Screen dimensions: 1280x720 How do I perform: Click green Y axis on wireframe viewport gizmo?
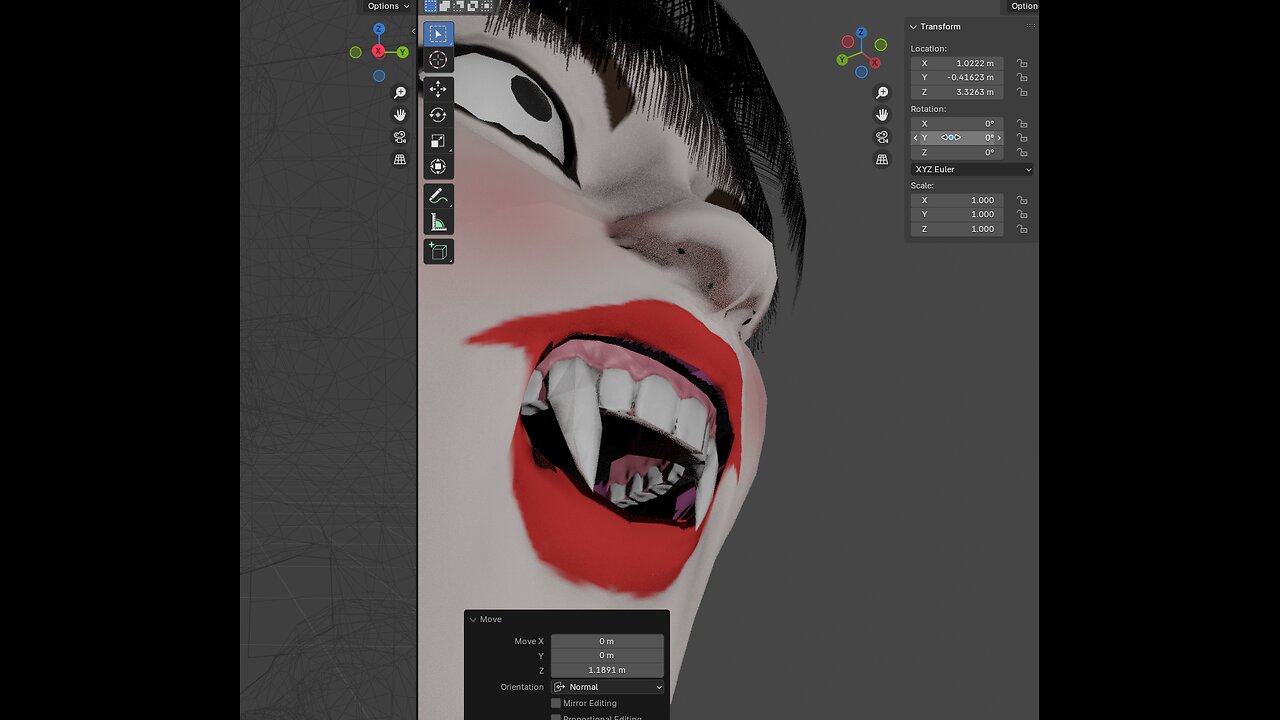point(403,52)
